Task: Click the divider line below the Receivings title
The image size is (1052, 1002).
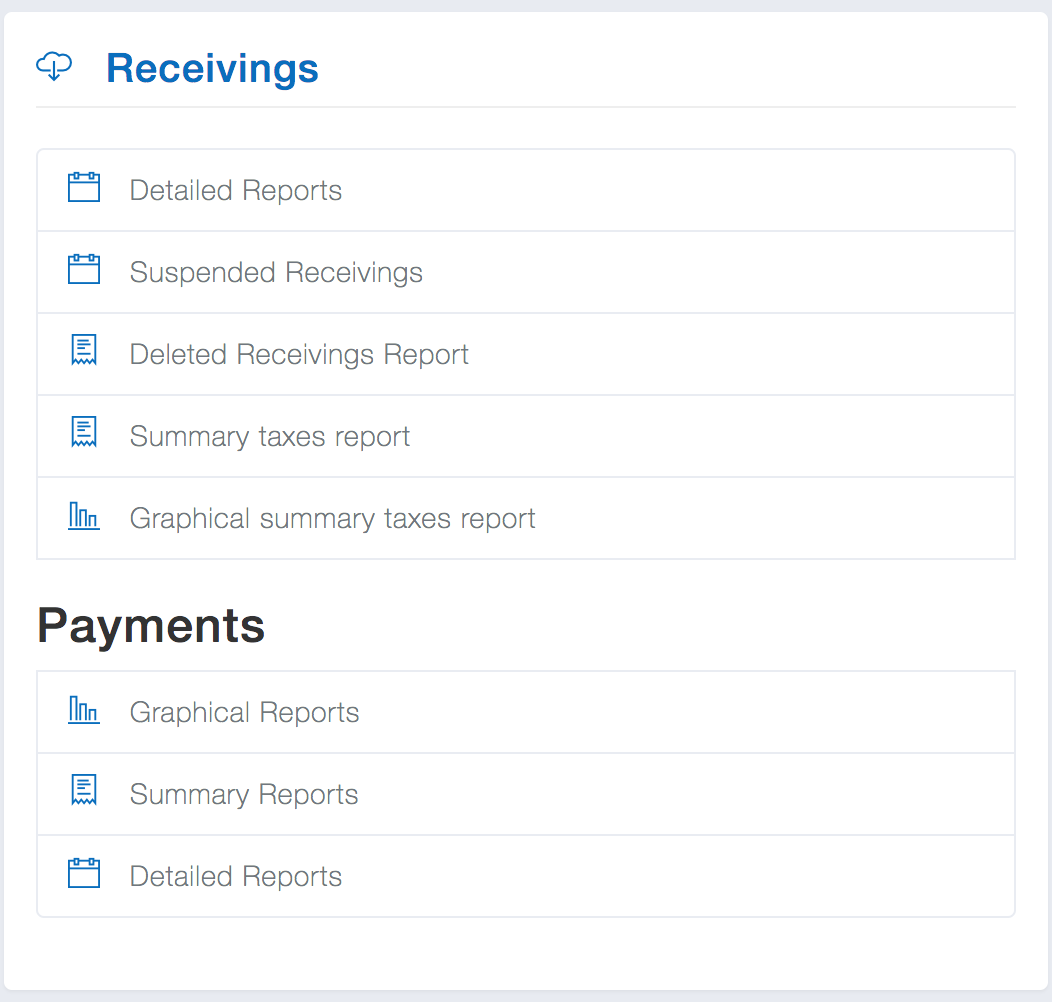Action: (525, 106)
